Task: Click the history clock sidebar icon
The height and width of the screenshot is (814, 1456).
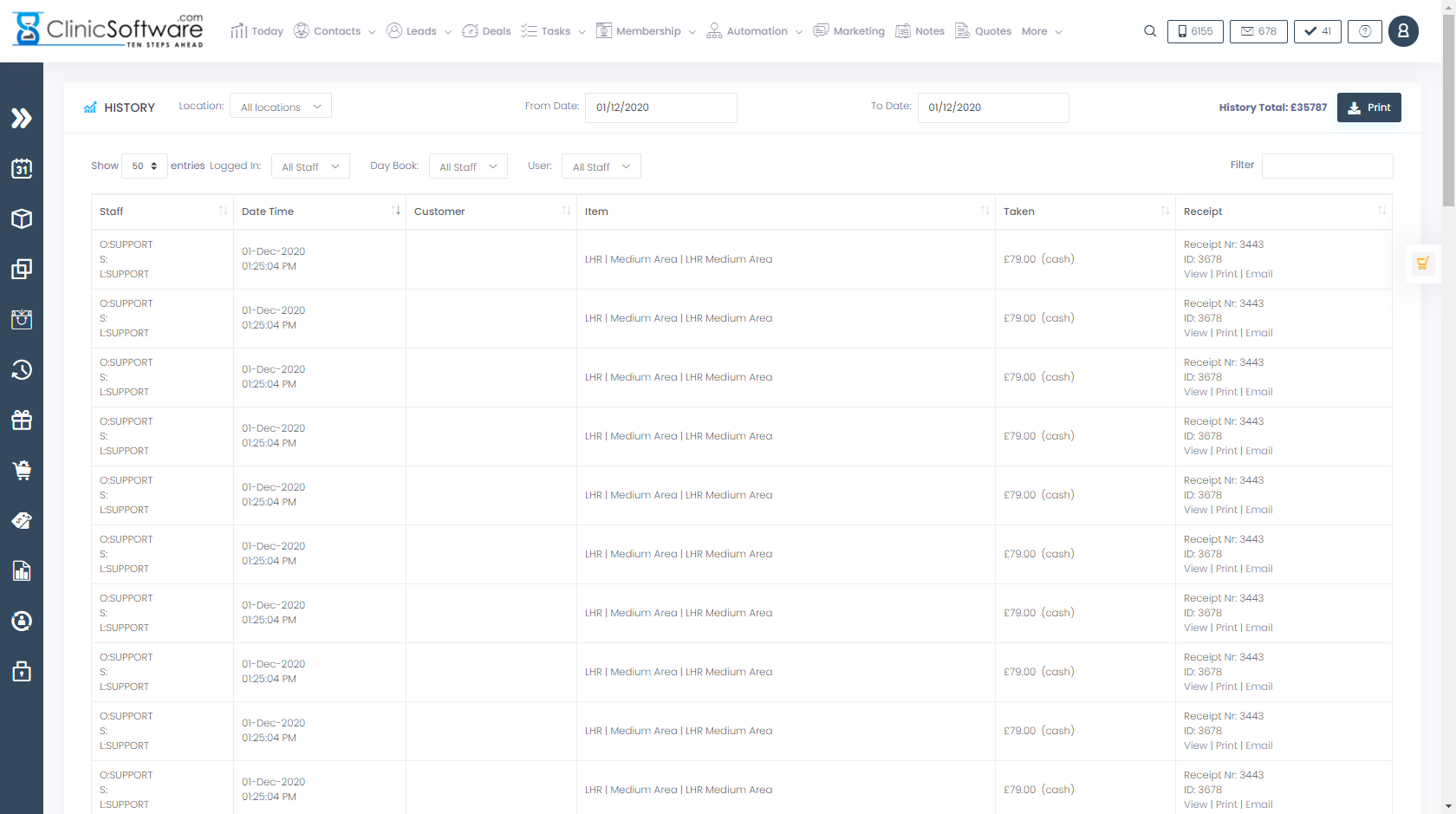Action: pyautogui.click(x=22, y=370)
